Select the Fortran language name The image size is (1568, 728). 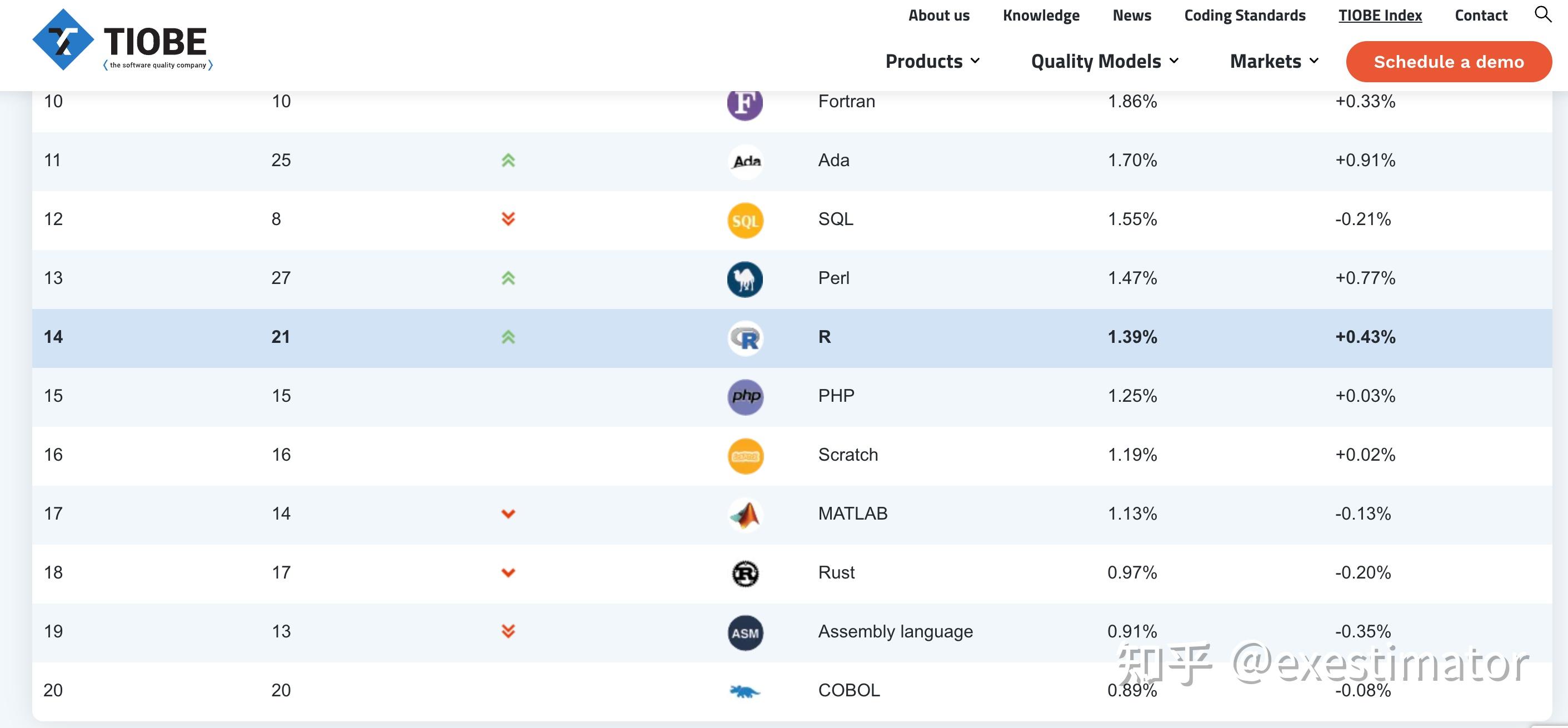(x=847, y=101)
